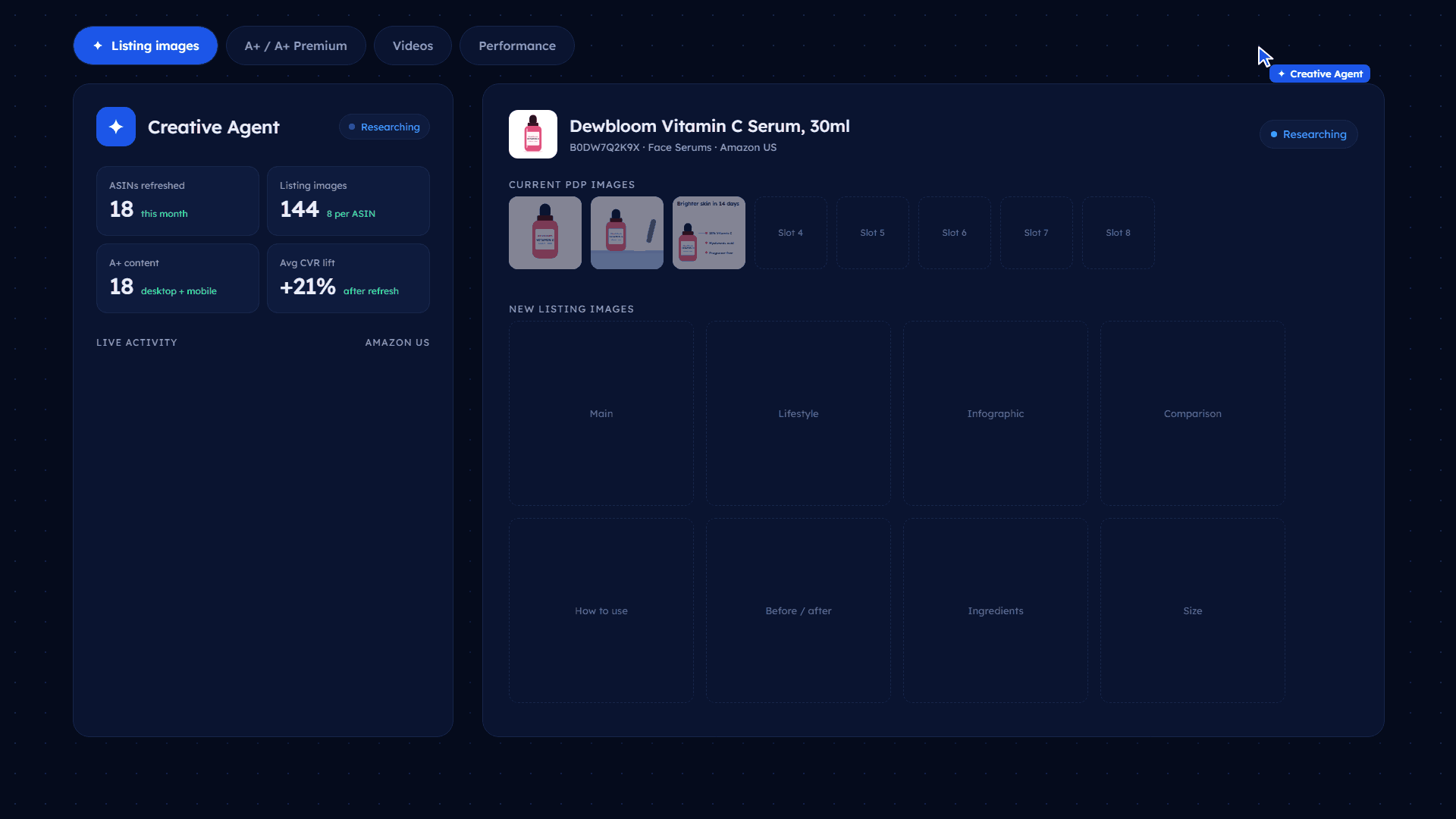Select empty Slot 8

pyautogui.click(x=1119, y=233)
